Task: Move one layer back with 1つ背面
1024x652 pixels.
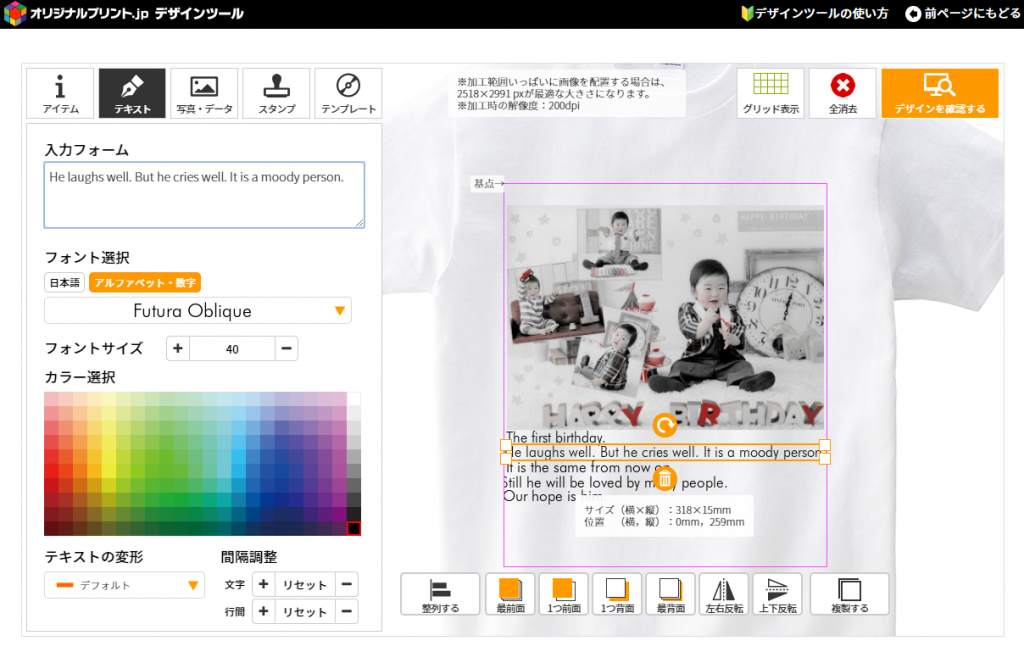Action: click(x=617, y=595)
